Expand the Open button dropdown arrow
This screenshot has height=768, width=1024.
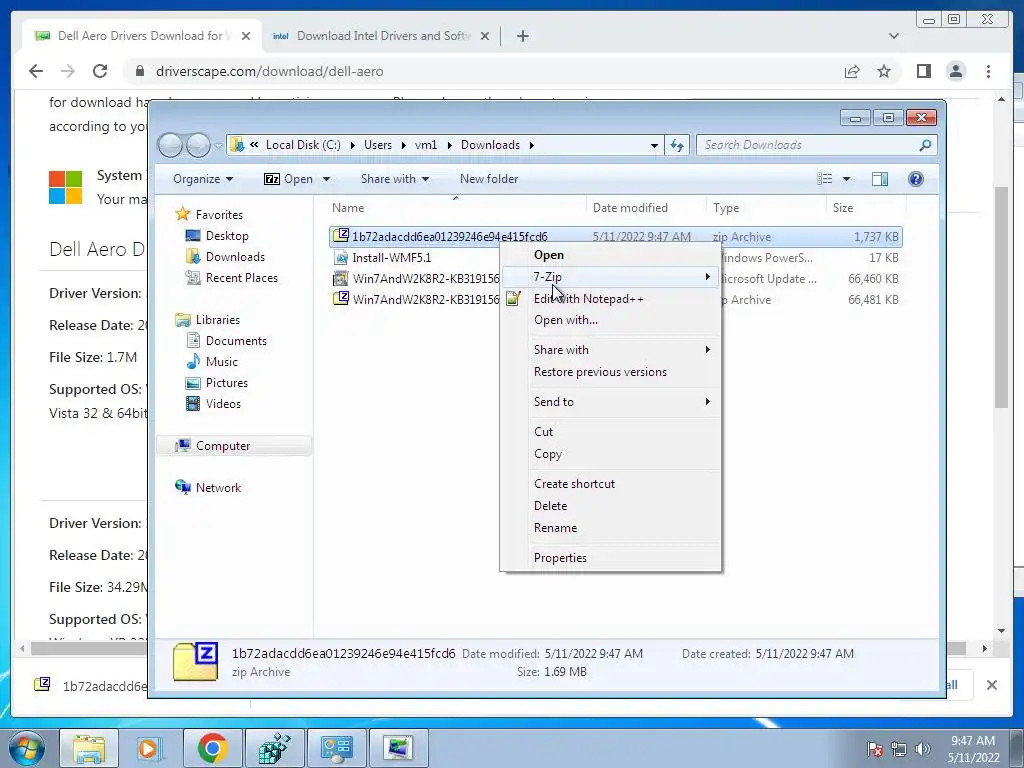[326, 179]
